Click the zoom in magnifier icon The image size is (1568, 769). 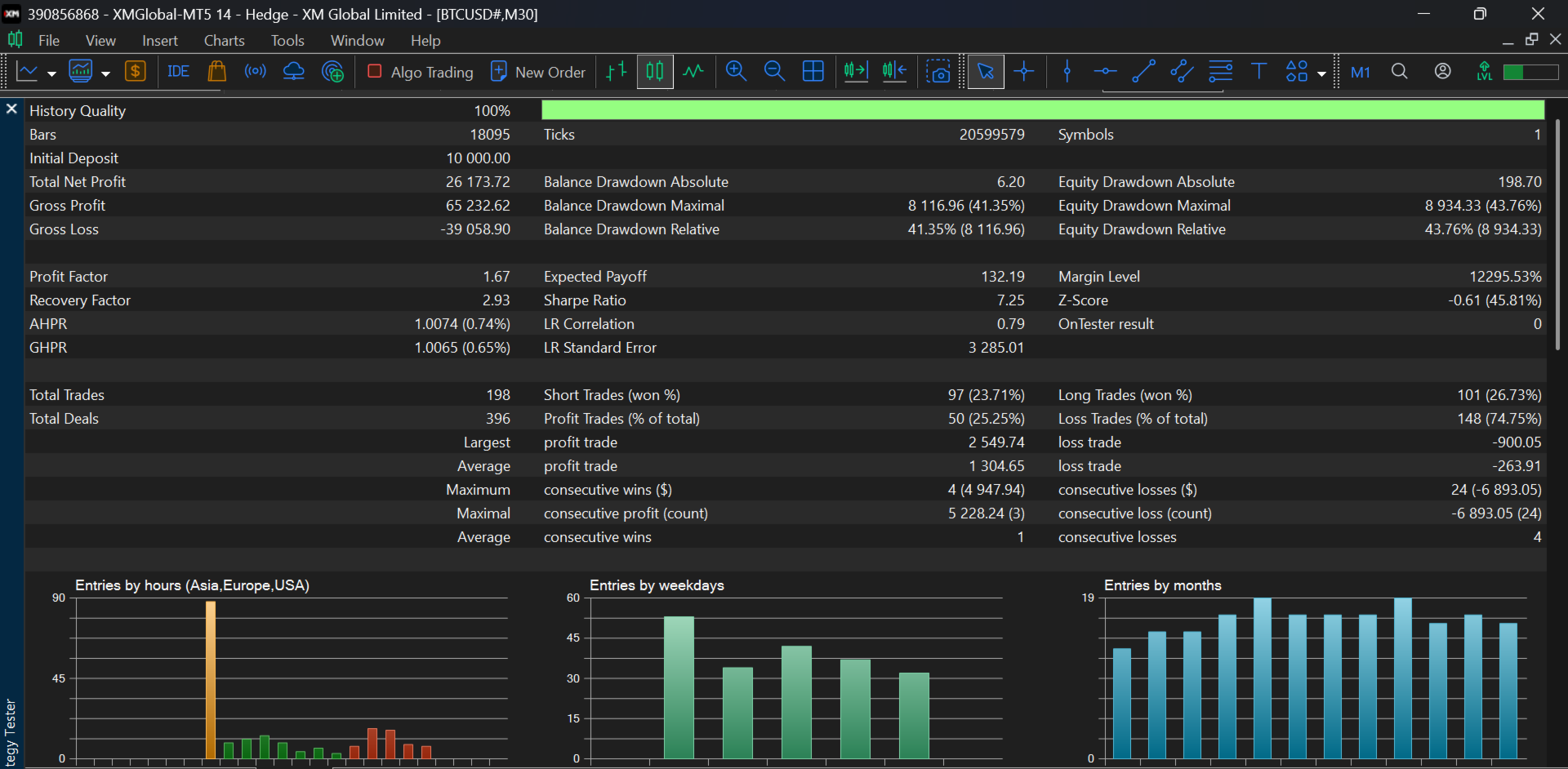point(736,72)
